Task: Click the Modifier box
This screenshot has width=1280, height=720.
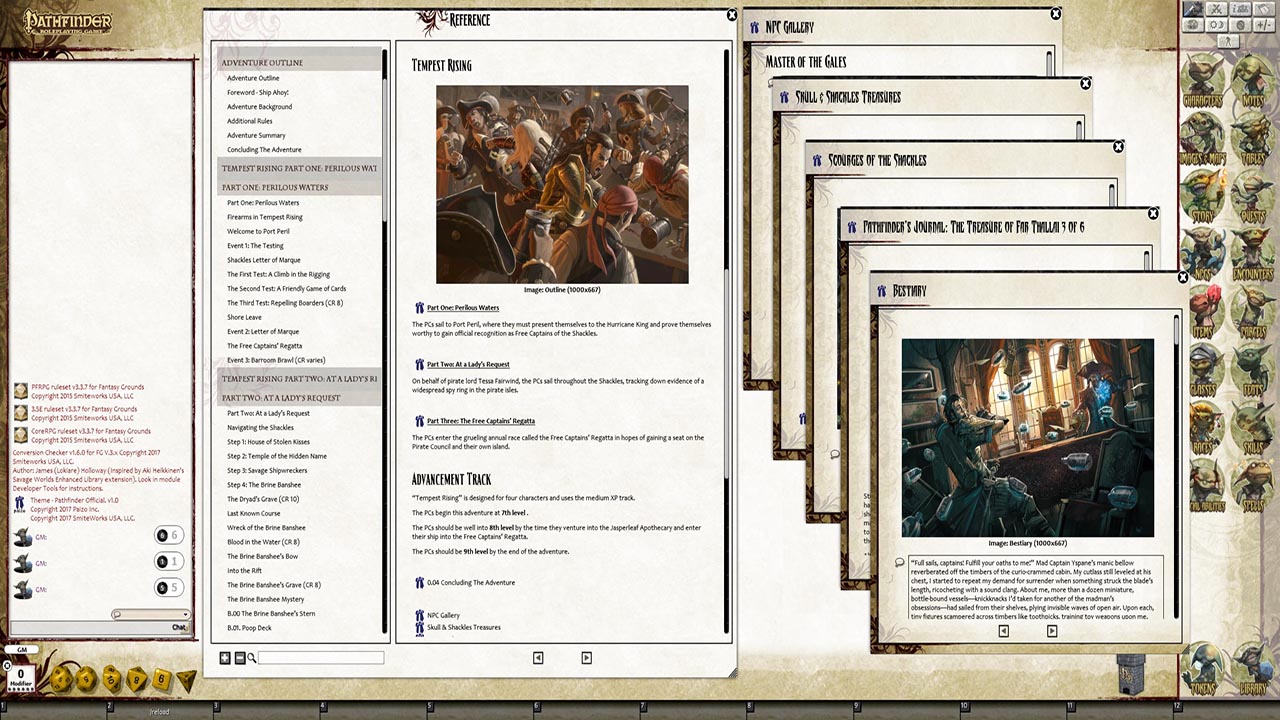Action: 20,677
